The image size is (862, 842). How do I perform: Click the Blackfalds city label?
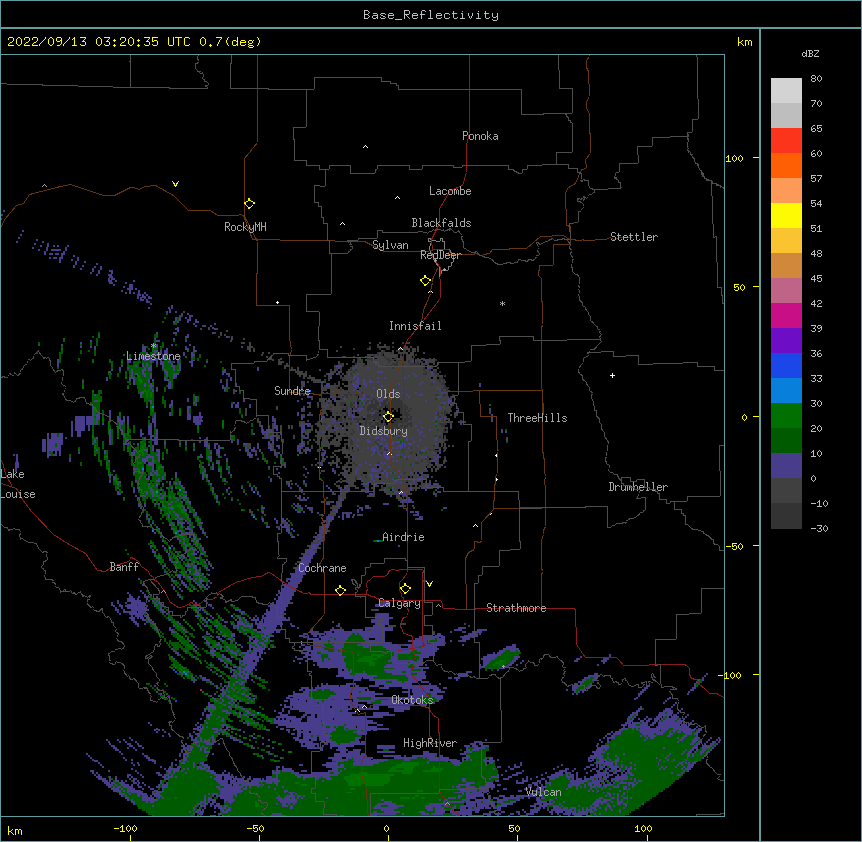click(441, 223)
